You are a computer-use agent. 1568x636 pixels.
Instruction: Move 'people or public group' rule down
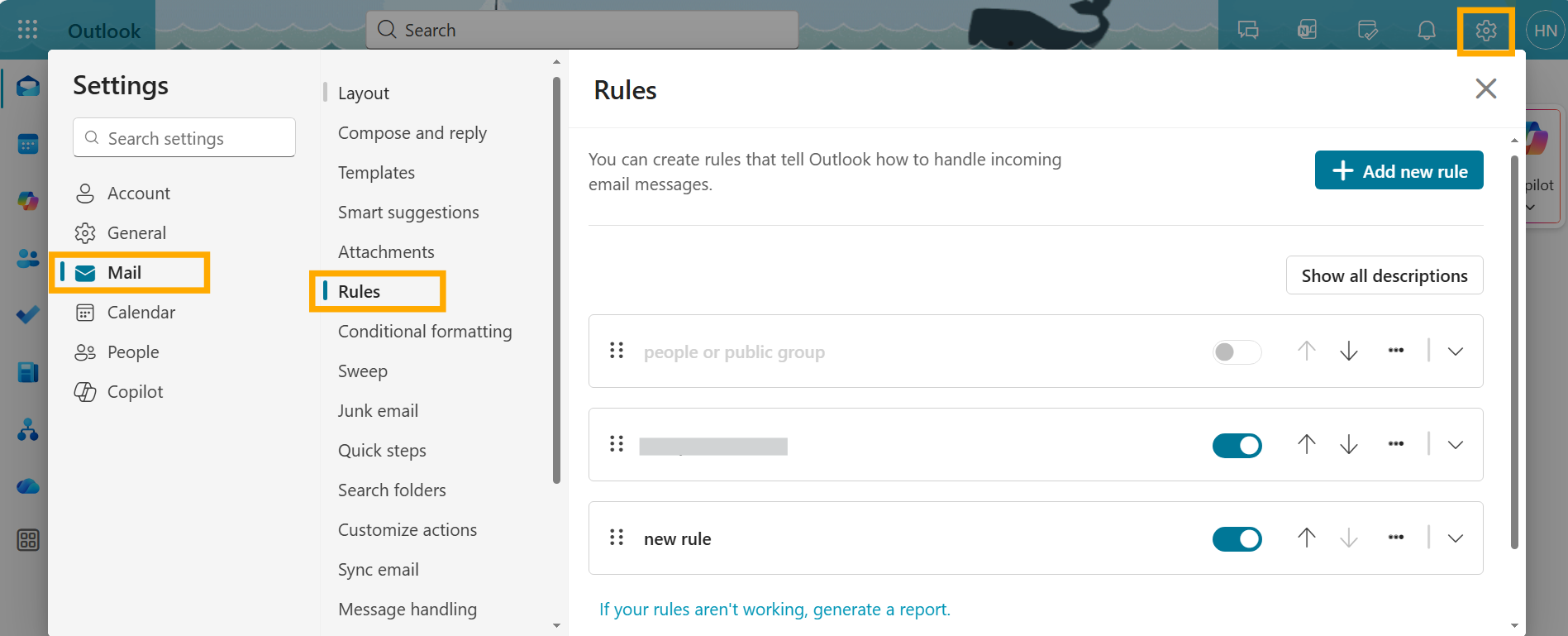click(x=1349, y=351)
